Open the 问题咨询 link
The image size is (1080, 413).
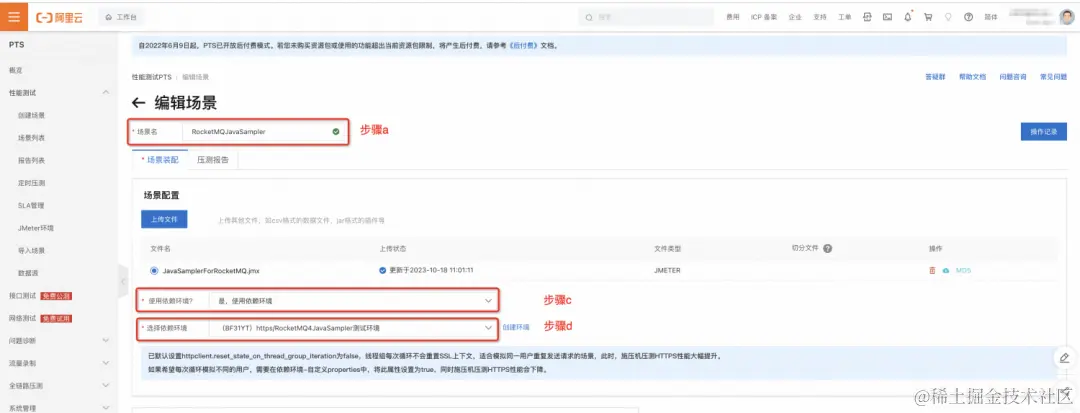point(1012,77)
